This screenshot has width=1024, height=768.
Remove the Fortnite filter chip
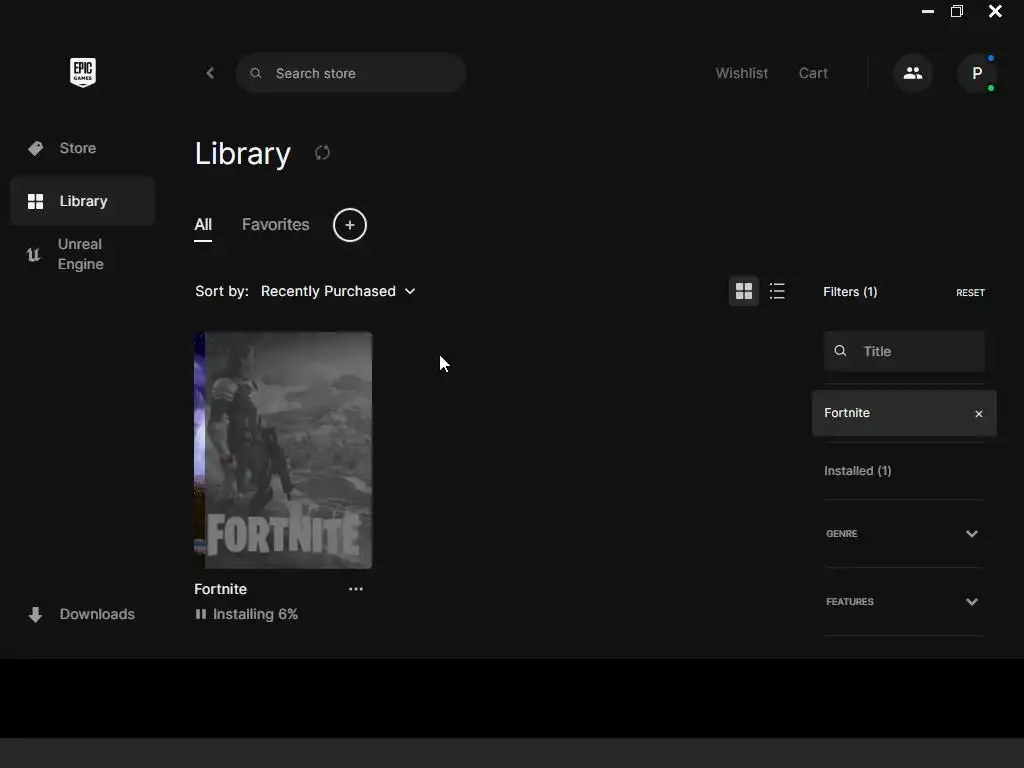pyautogui.click(x=978, y=414)
